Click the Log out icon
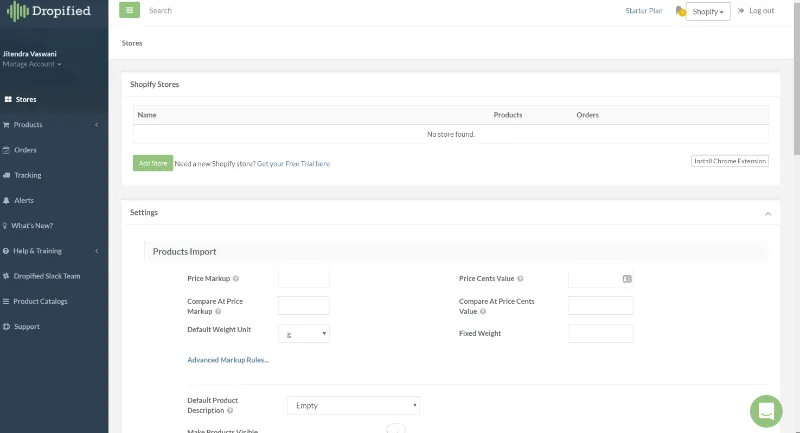Viewport: 800px width, 433px height. [741, 11]
